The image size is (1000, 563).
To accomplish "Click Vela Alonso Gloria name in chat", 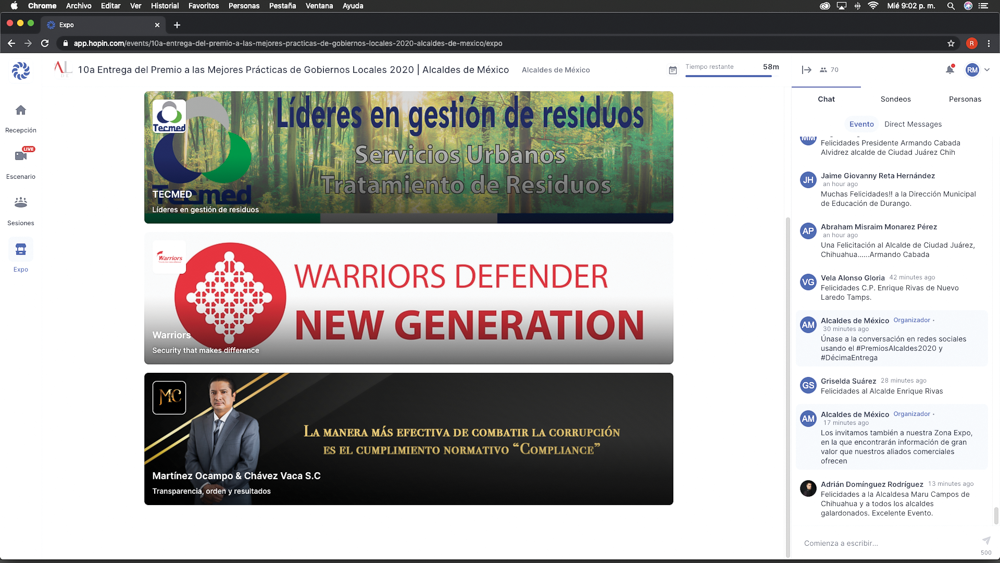I will click(853, 277).
